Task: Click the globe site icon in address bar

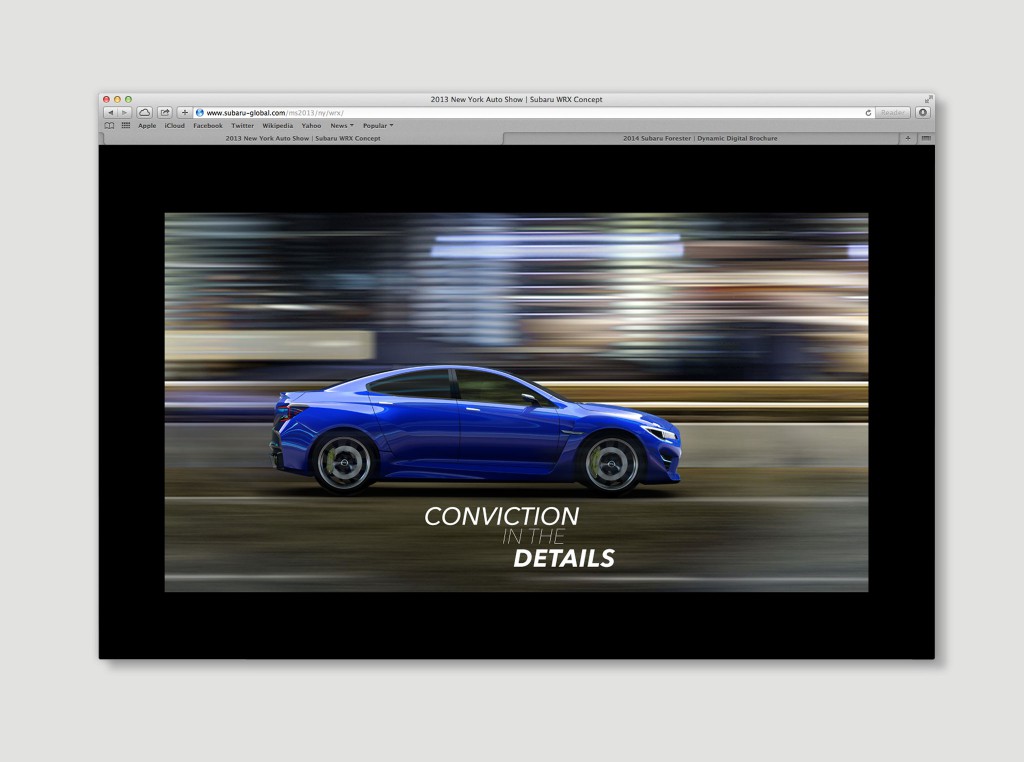Action: click(x=200, y=113)
